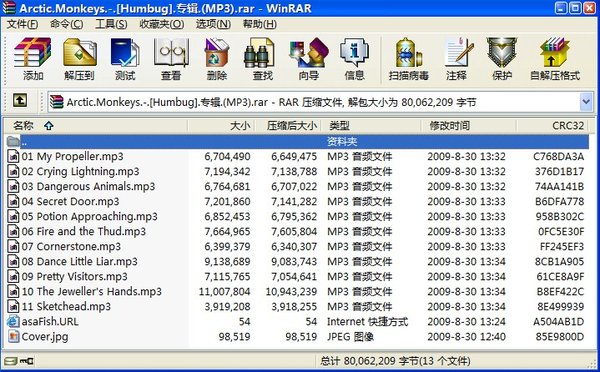Open the 工具(S) menu
Image resolution: width=600 pixels, height=372 pixels.
coord(111,24)
